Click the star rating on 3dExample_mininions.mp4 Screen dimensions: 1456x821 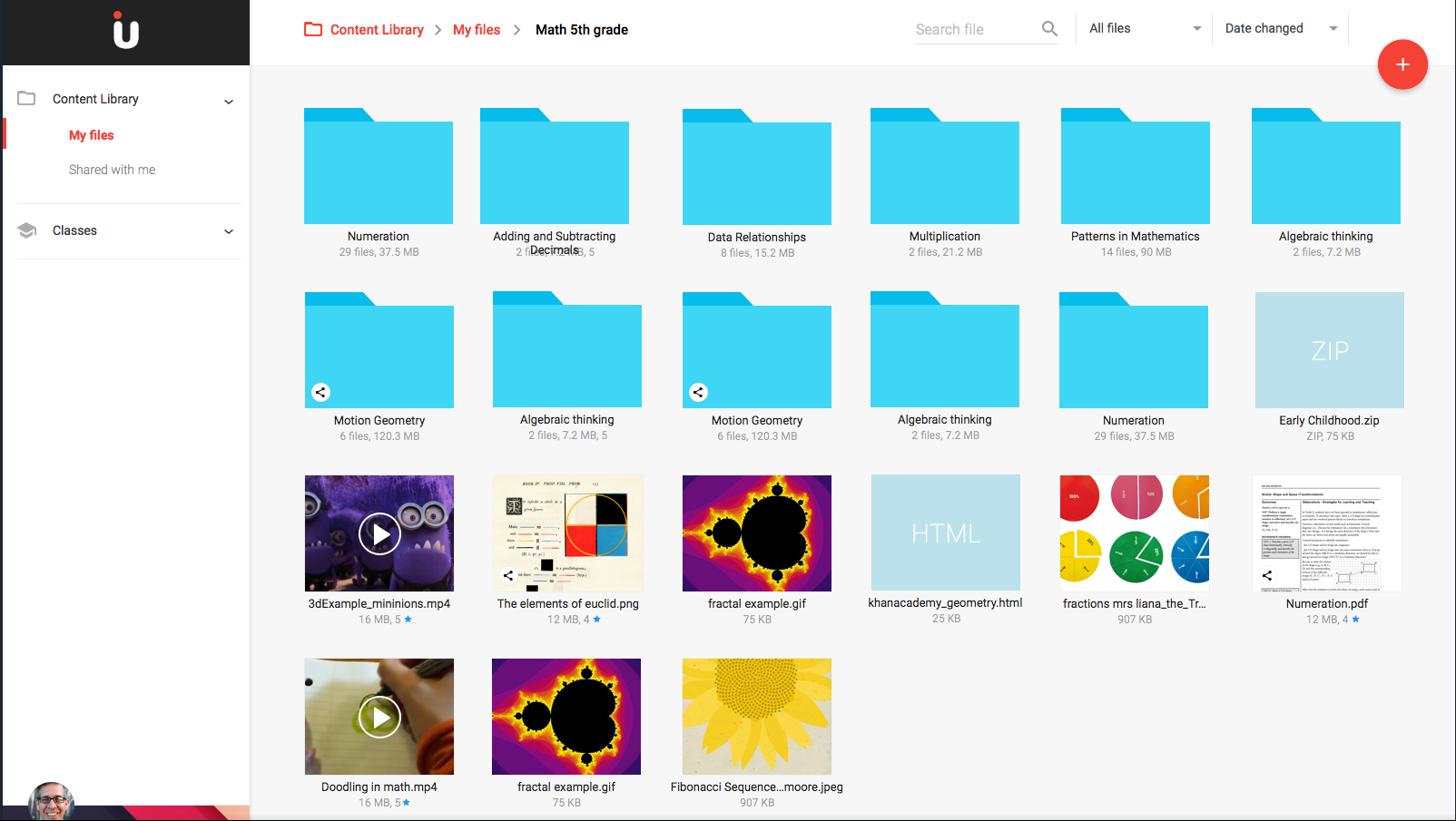pos(408,619)
